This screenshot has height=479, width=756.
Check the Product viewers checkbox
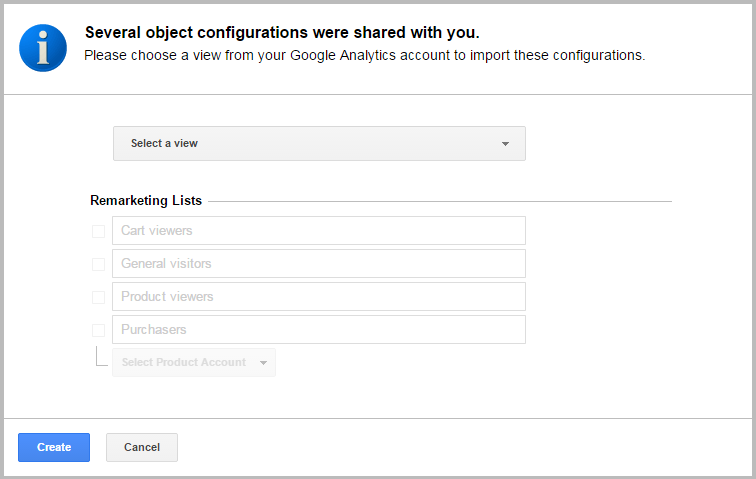[98, 297]
